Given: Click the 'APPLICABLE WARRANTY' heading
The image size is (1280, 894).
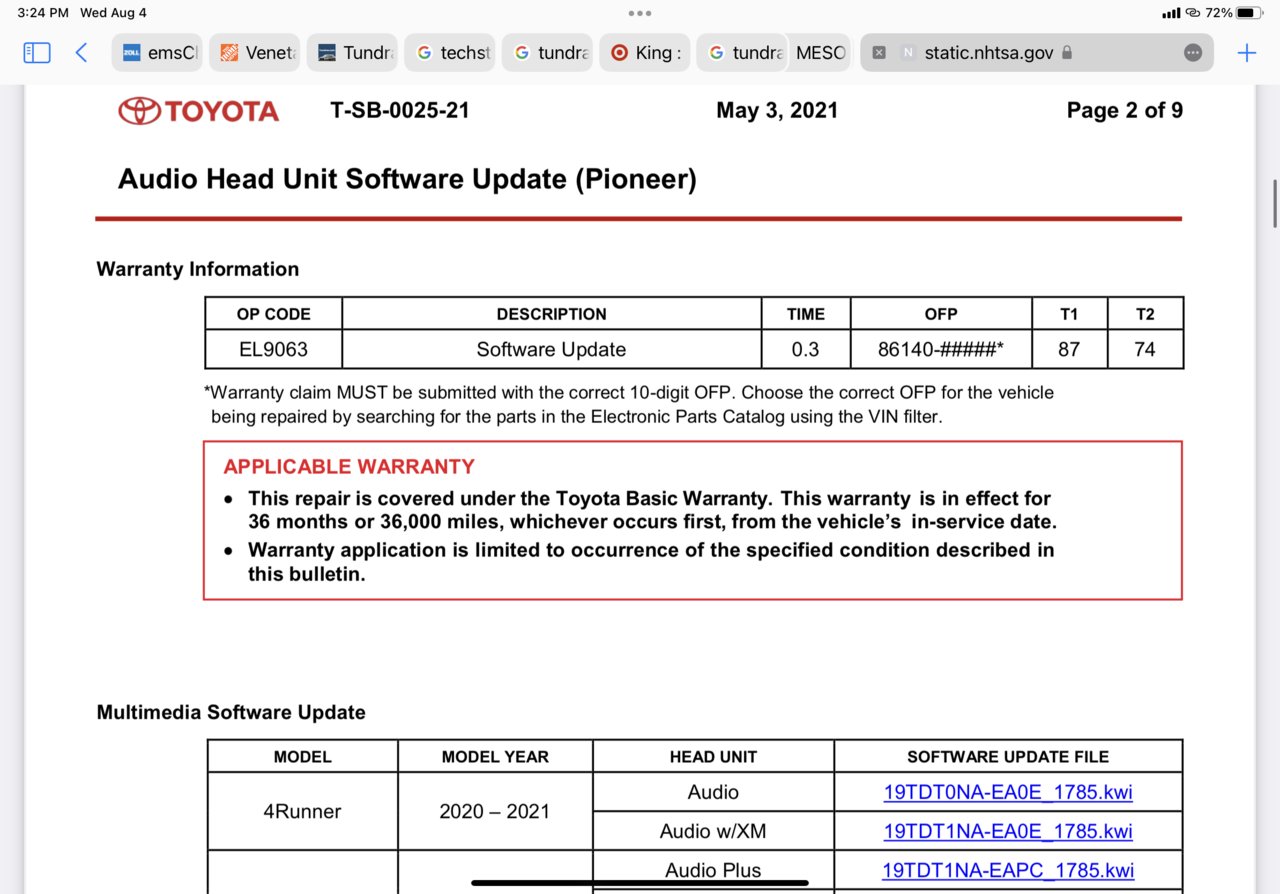Looking at the screenshot, I should 349,467.
